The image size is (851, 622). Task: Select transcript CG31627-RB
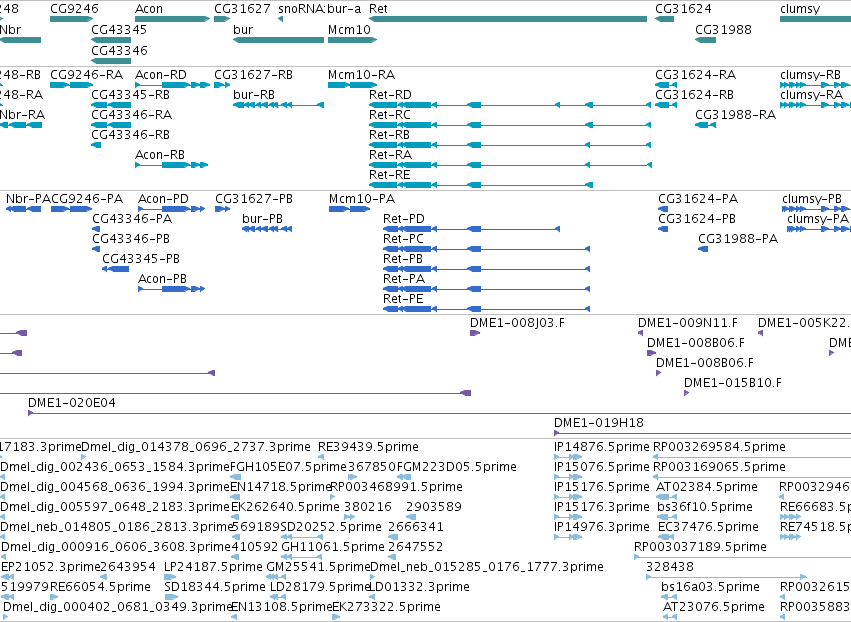pos(253,74)
